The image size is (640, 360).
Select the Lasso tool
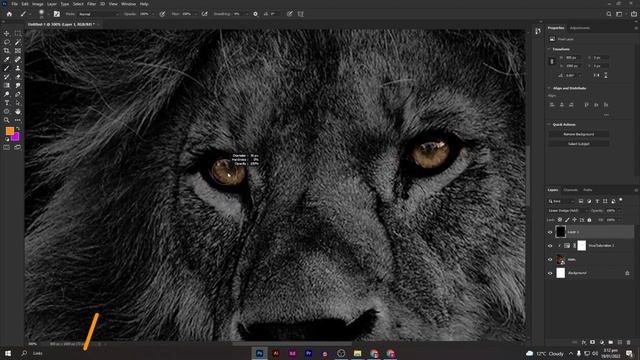pyautogui.click(x=7, y=42)
